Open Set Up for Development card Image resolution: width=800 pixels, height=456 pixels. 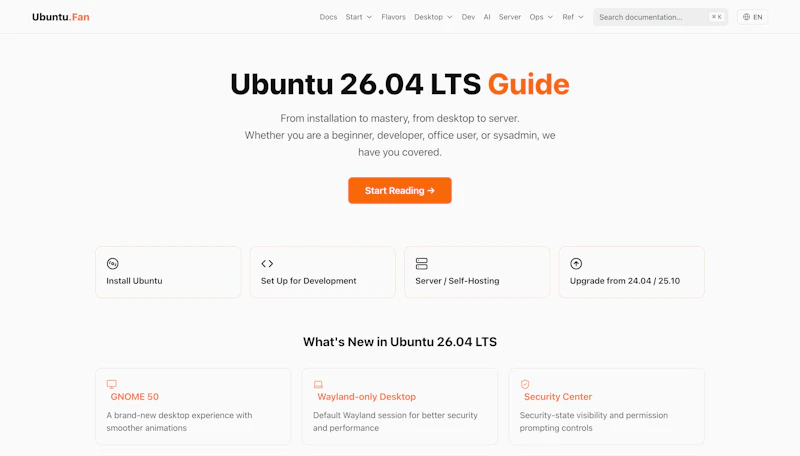tap(322, 272)
